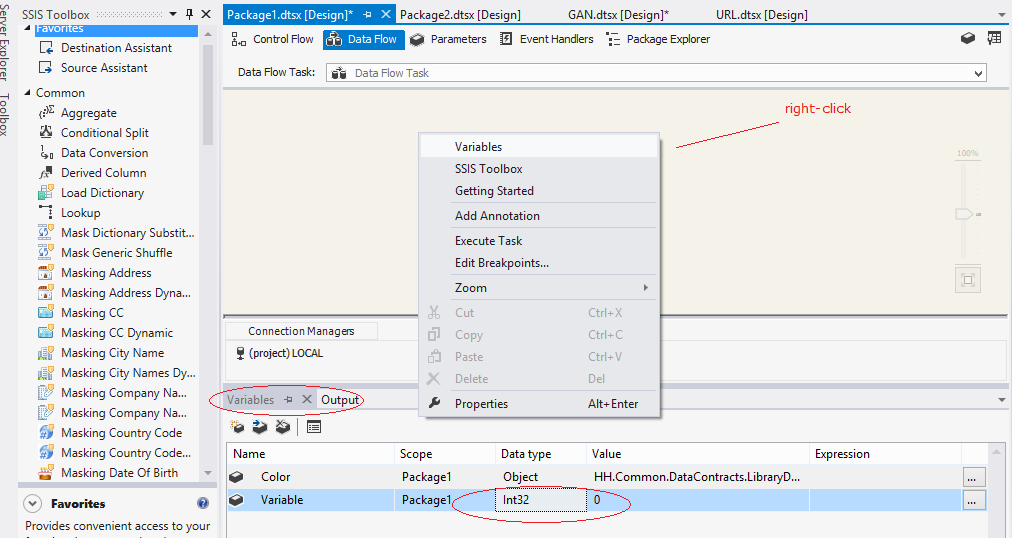Switch to the Parameters tab
This screenshot has height=538, width=1012.
pyautogui.click(x=449, y=39)
